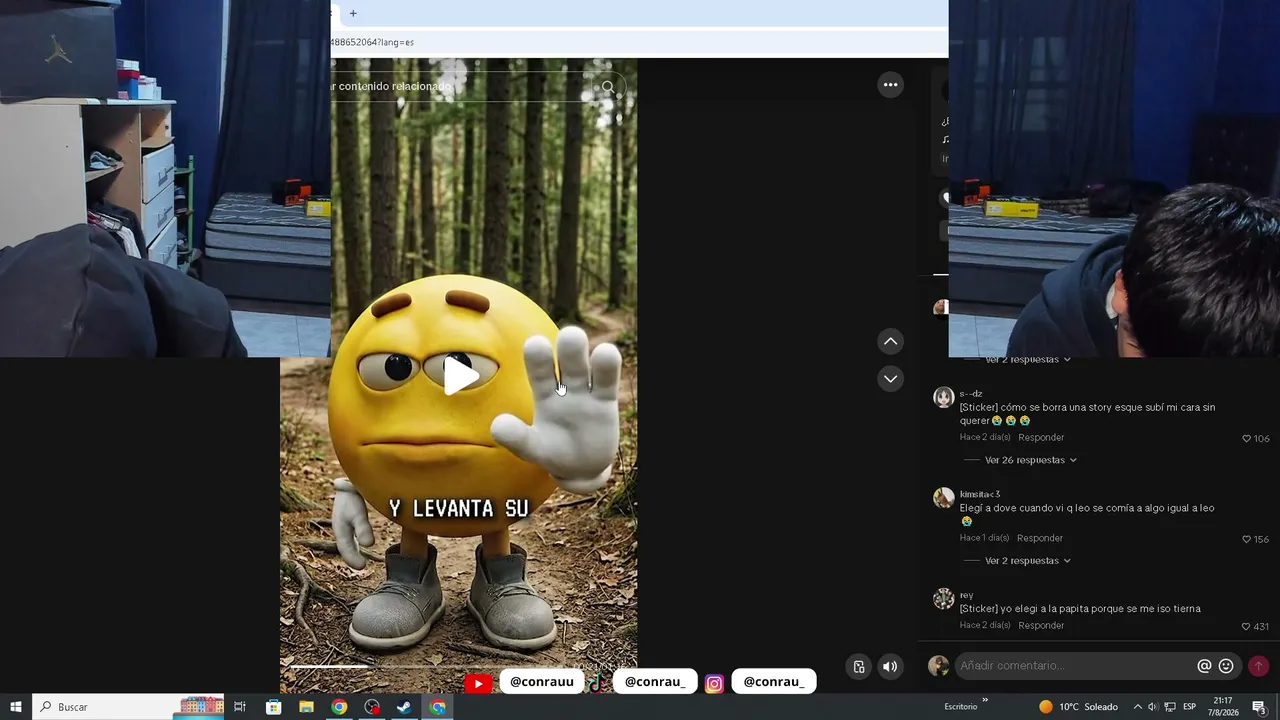Expand the Escritorio toolbar chevron
1280x720 pixels.
tap(985, 701)
